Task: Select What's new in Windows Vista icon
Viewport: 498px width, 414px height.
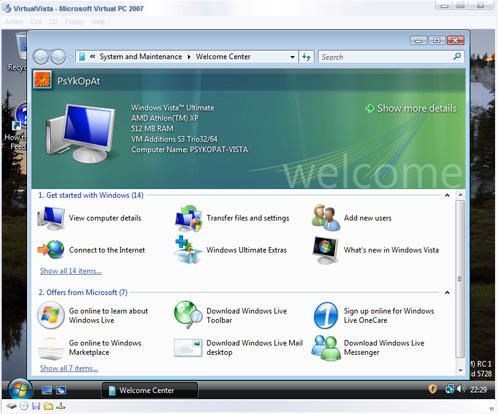Action: tap(326, 250)
